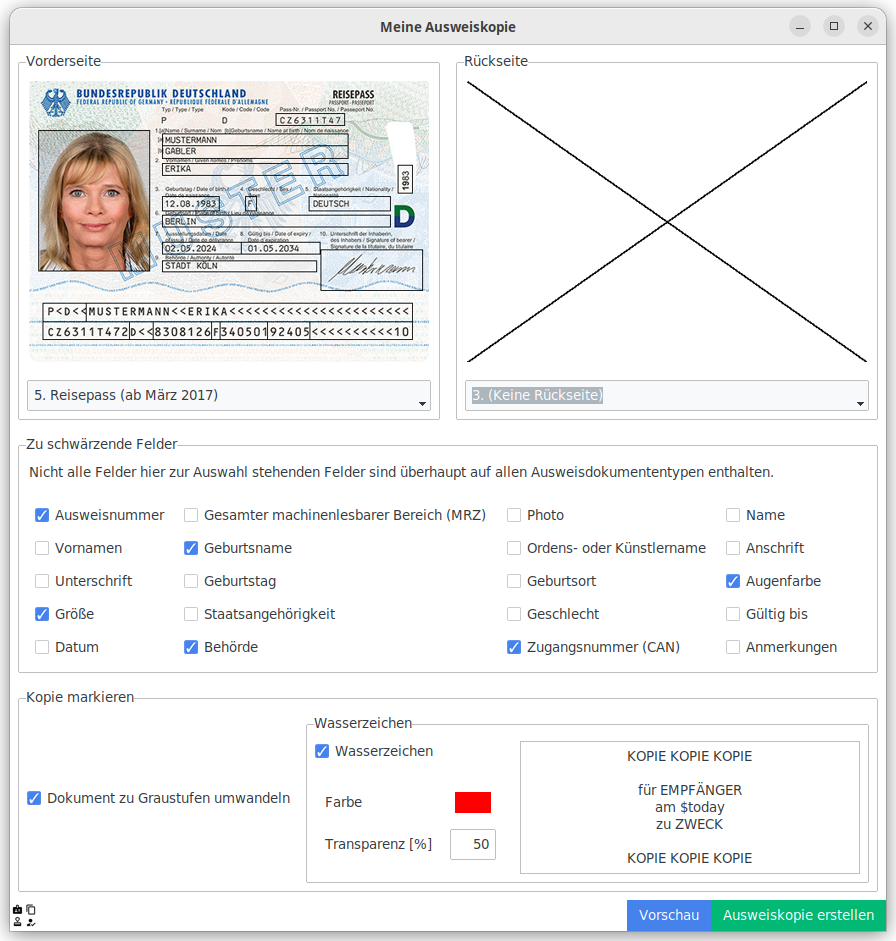The image size is (896, 941).
Task: Uncheck the Größe checkbox
Action: pos(42,614)
